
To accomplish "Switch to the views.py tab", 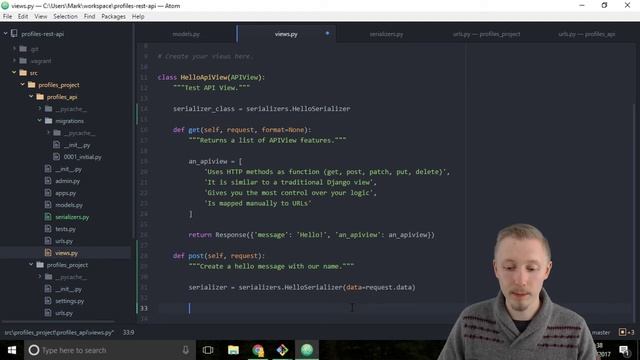I will [x=286, y=34].
